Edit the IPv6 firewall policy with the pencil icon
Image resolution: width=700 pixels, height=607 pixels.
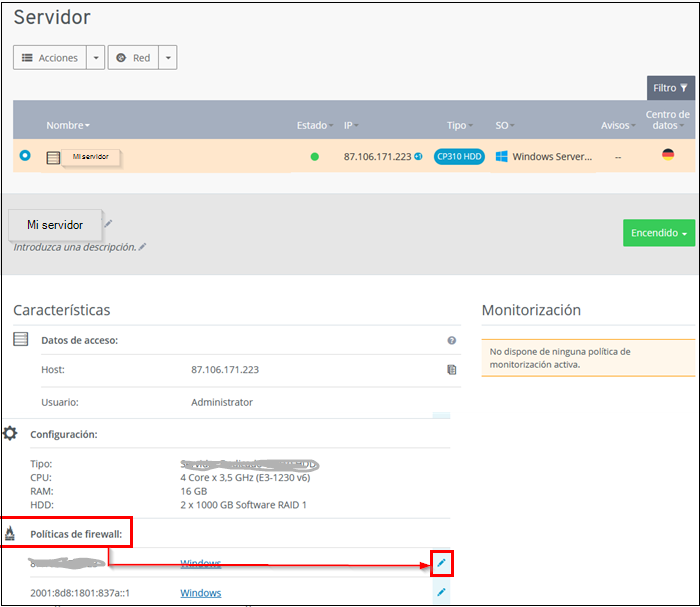click(x=441, y=593)
